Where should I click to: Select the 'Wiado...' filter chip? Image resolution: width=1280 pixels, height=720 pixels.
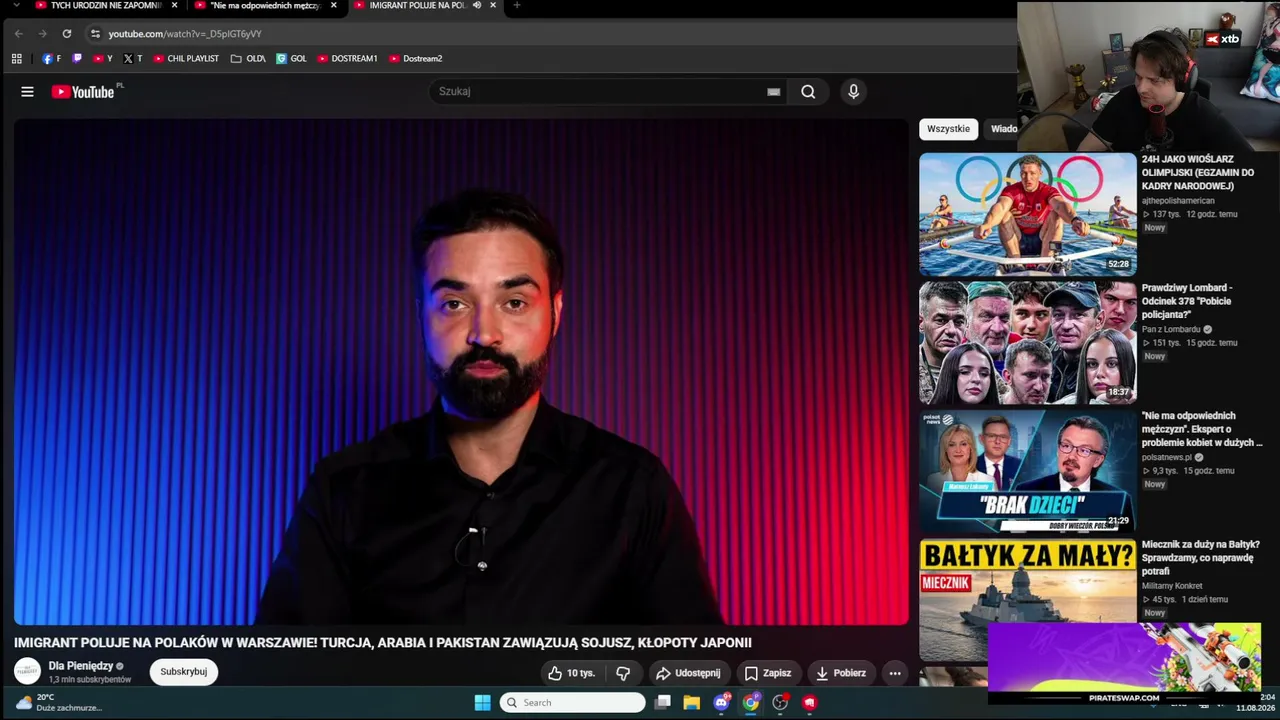tap(1002, 129)
